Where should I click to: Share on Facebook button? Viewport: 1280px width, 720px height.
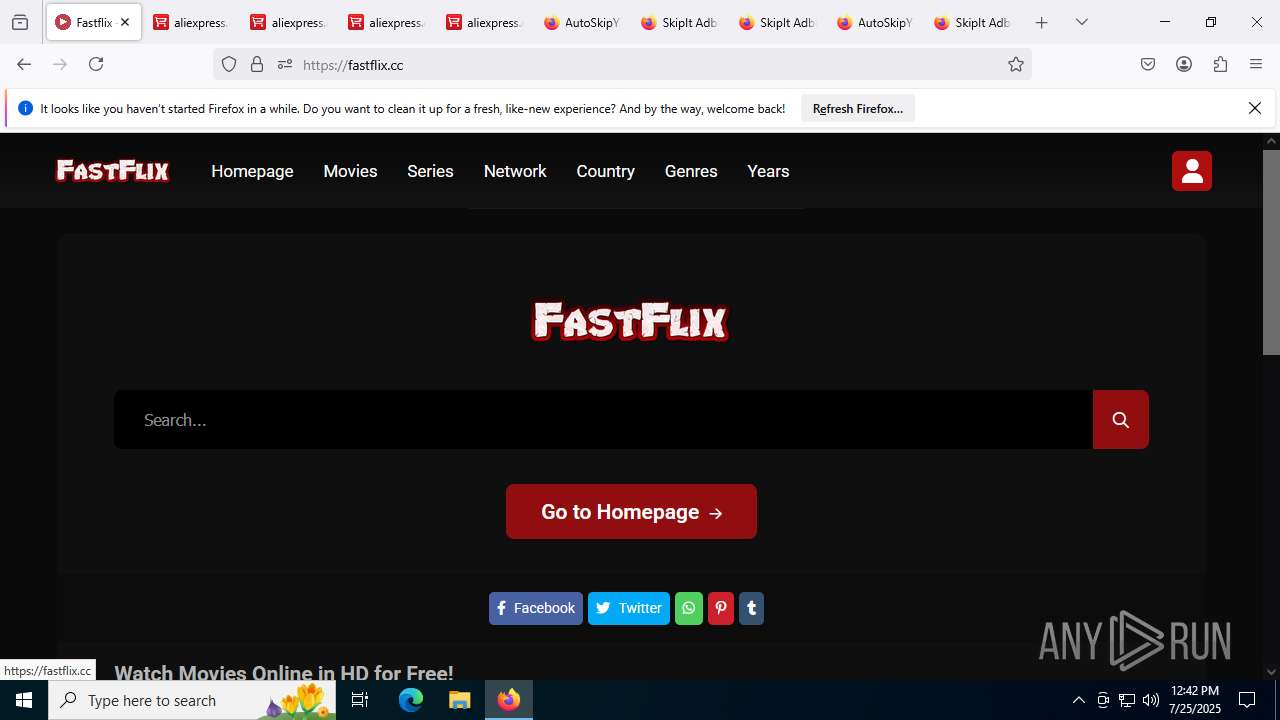click(536, 608)
